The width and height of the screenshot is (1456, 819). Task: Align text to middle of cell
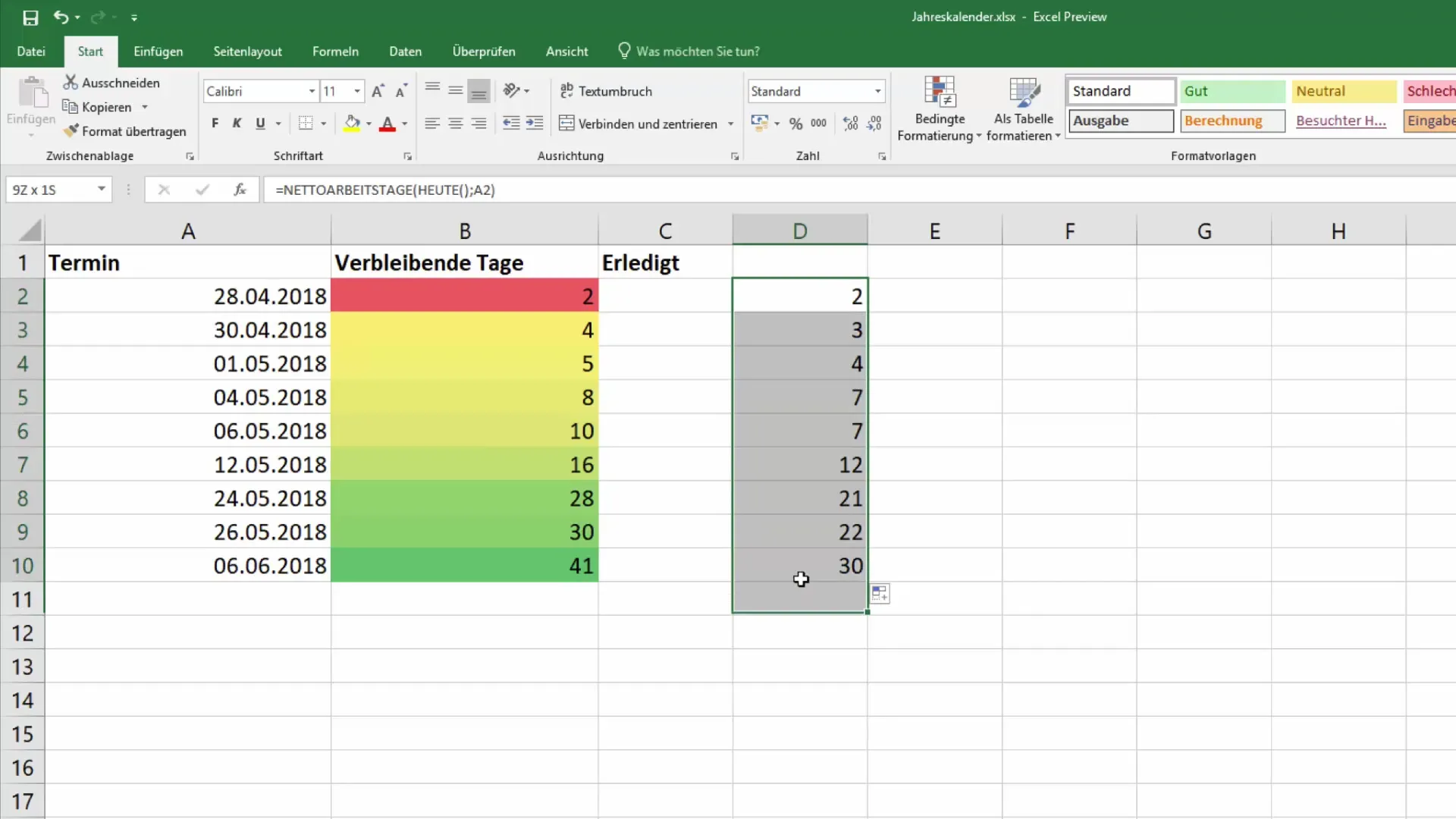click(456, 91)
